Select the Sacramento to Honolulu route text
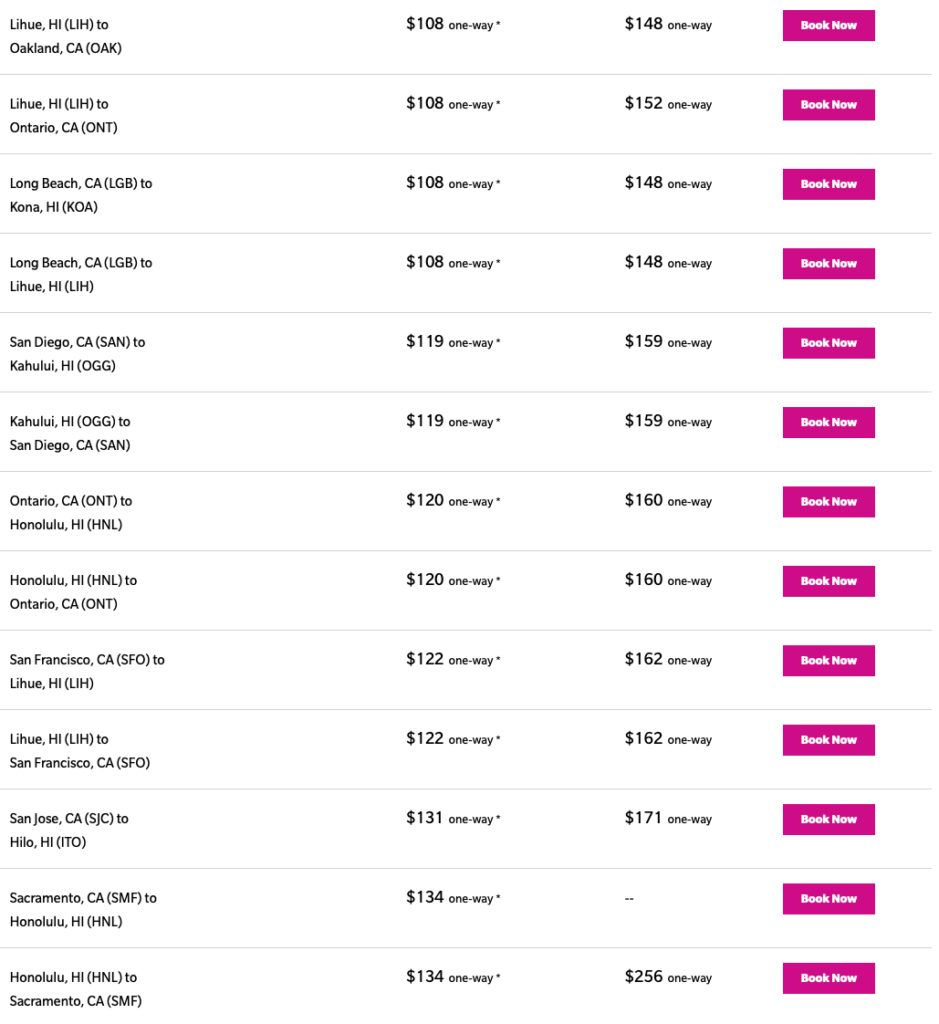This screenshot has height=1024, width=939. (x=83, y=909)
